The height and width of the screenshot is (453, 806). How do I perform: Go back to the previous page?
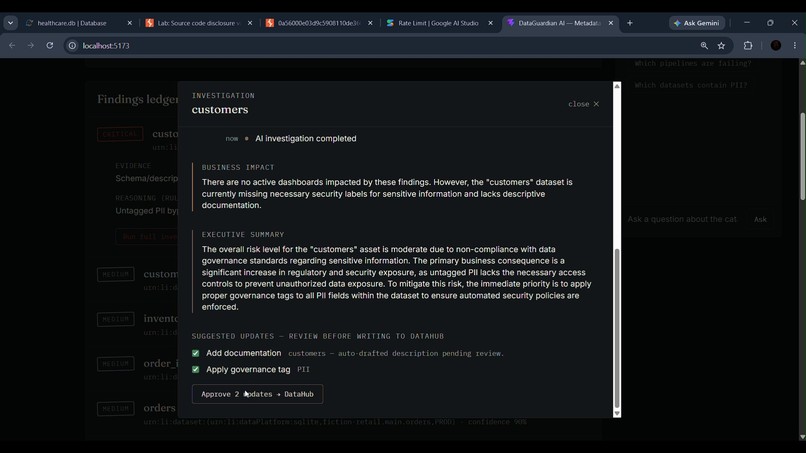click(12, 46)
